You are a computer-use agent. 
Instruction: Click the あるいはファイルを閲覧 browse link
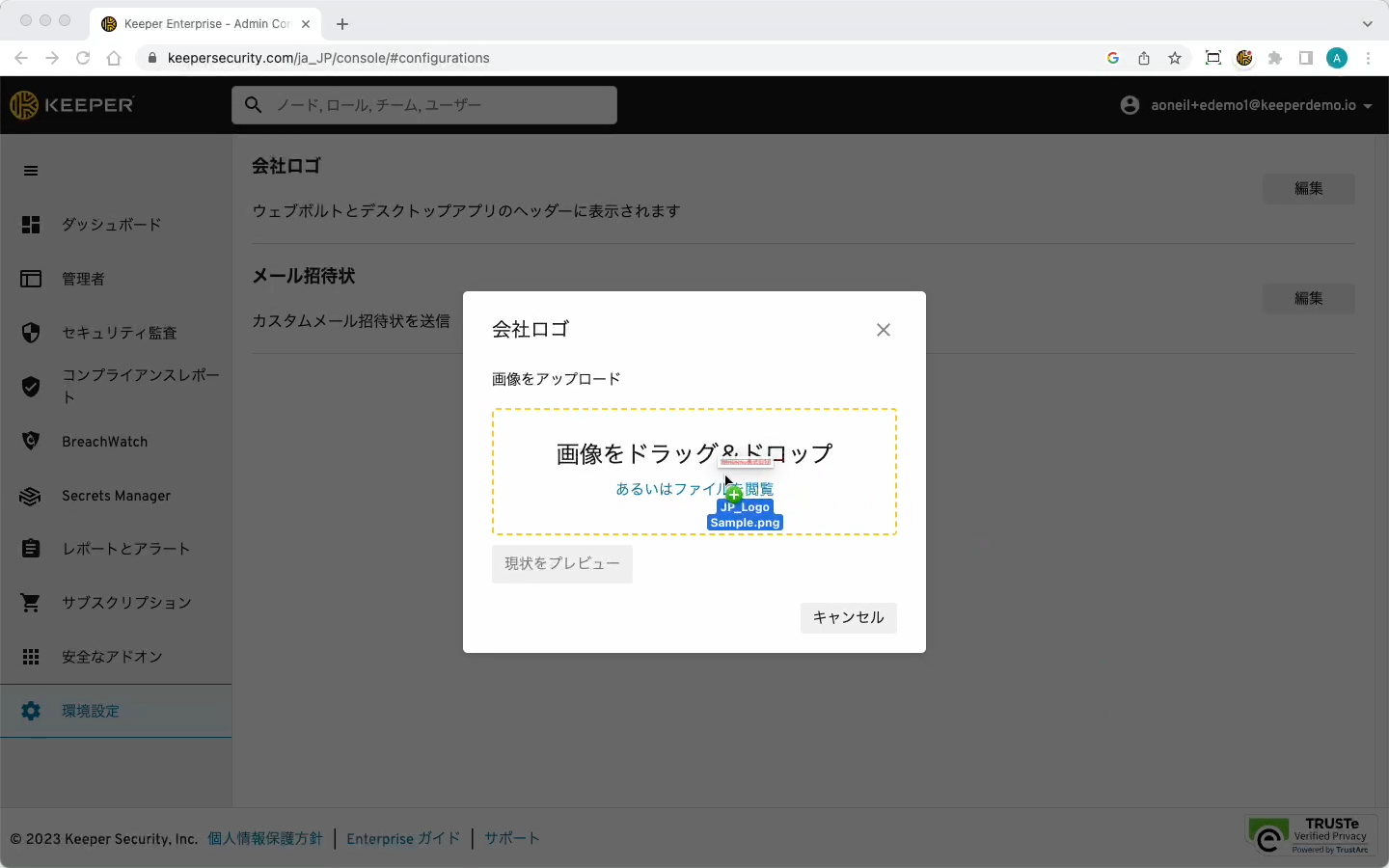666,489
